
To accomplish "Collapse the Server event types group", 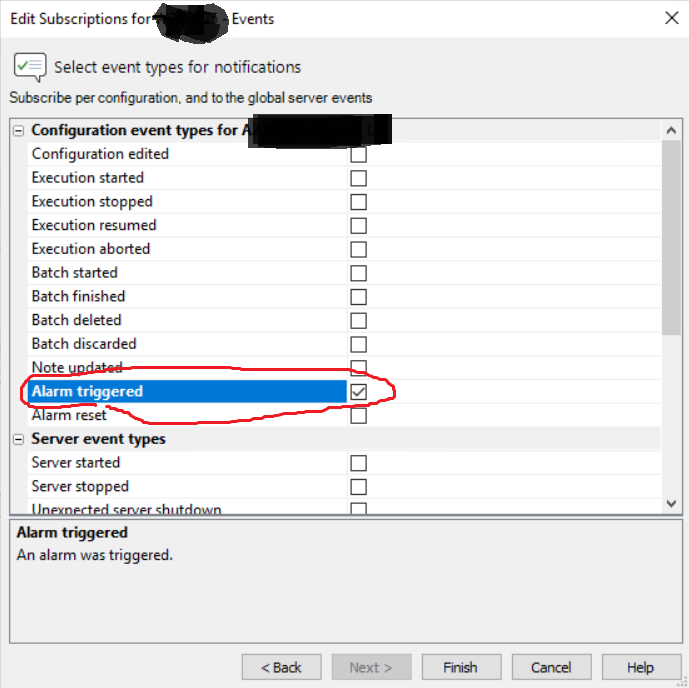I will (x=18, y=439).
